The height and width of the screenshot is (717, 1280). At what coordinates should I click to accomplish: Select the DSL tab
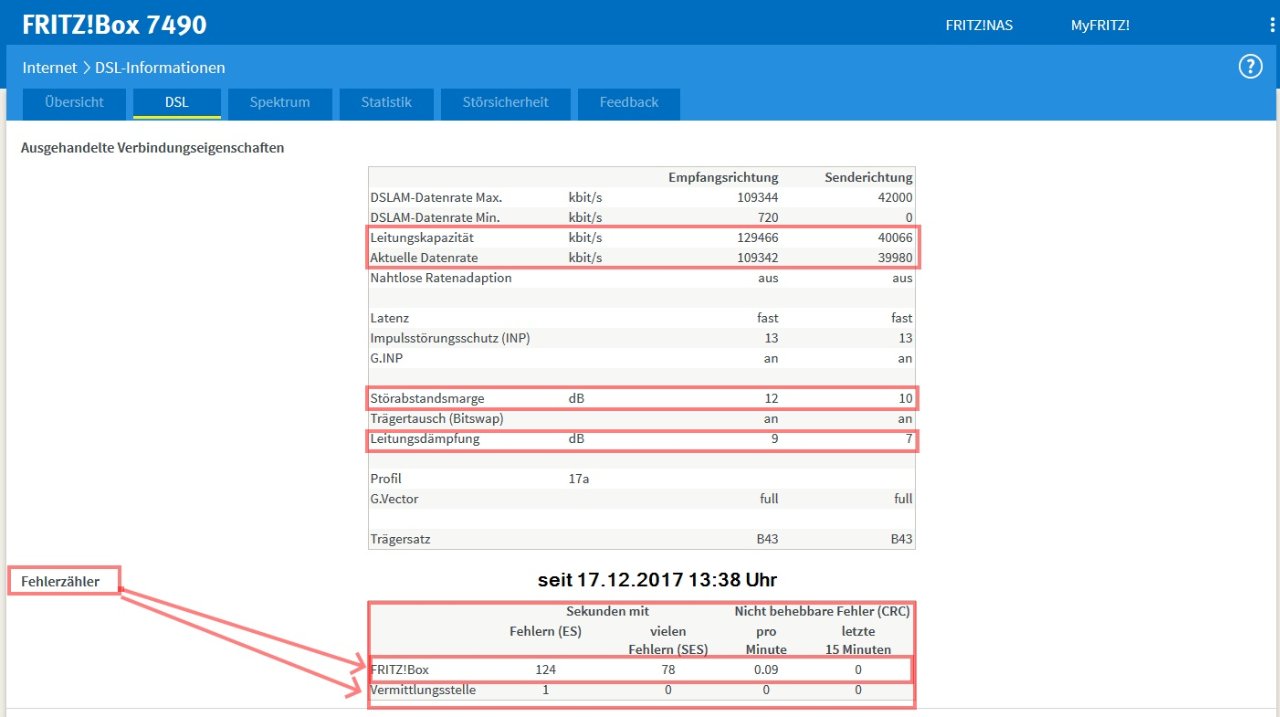(x=177, y=102)
